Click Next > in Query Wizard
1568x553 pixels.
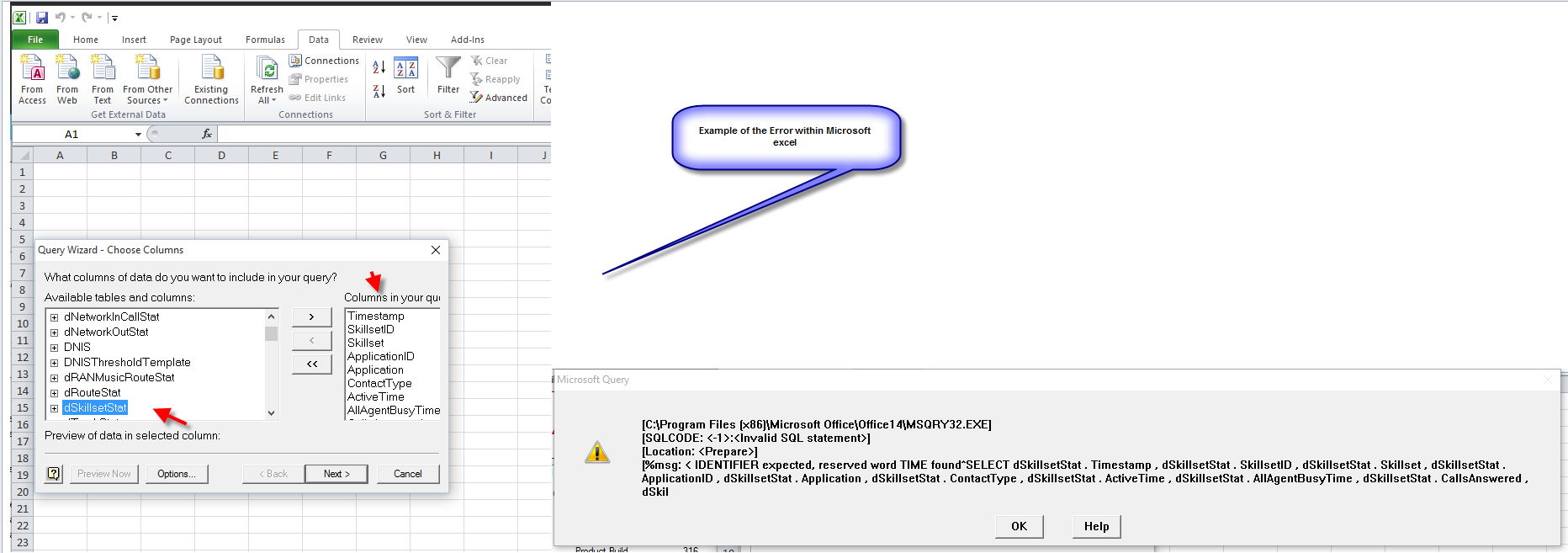click(336, 474)
